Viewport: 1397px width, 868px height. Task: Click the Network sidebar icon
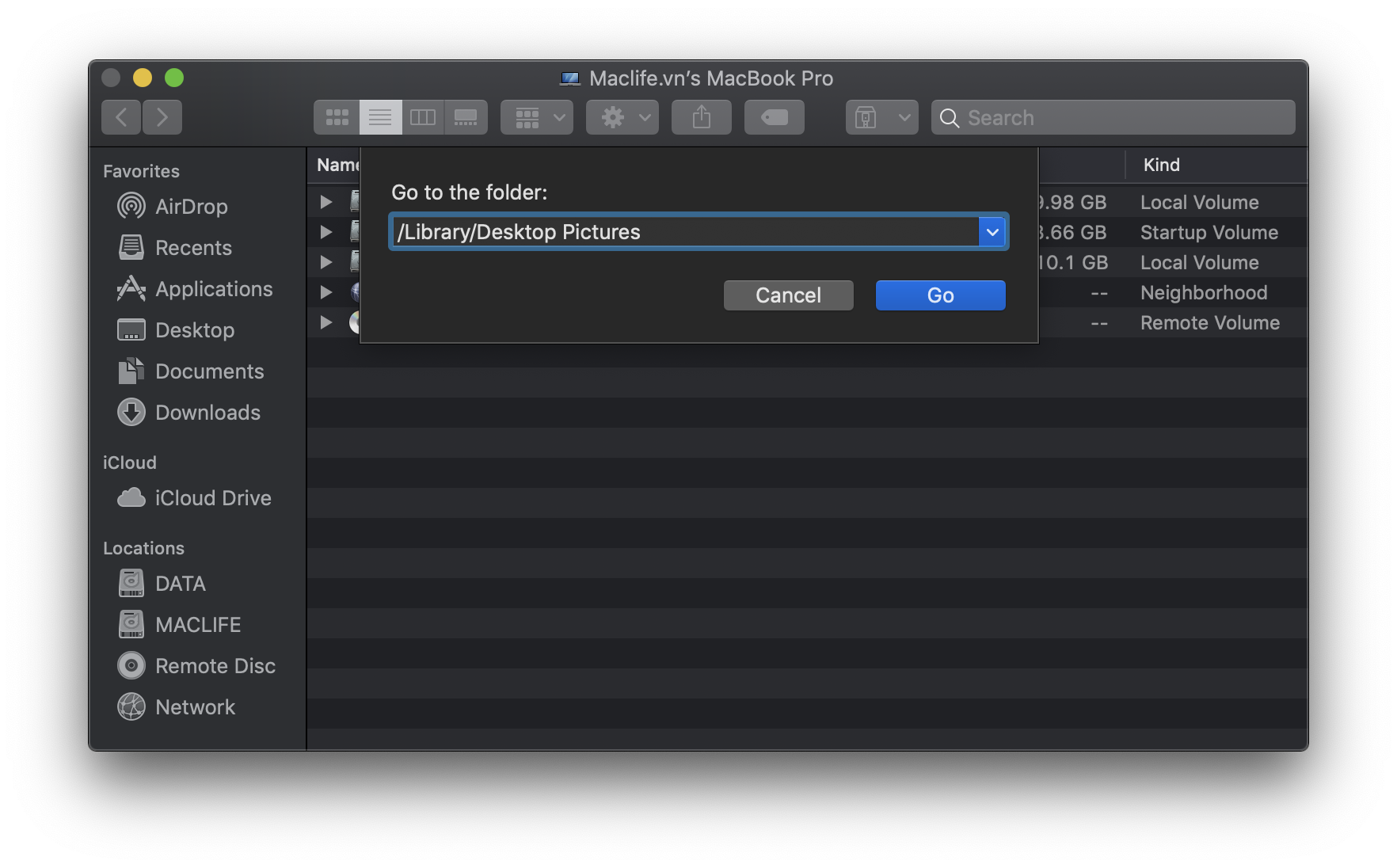pyautogui.click(x=131, y=707)
